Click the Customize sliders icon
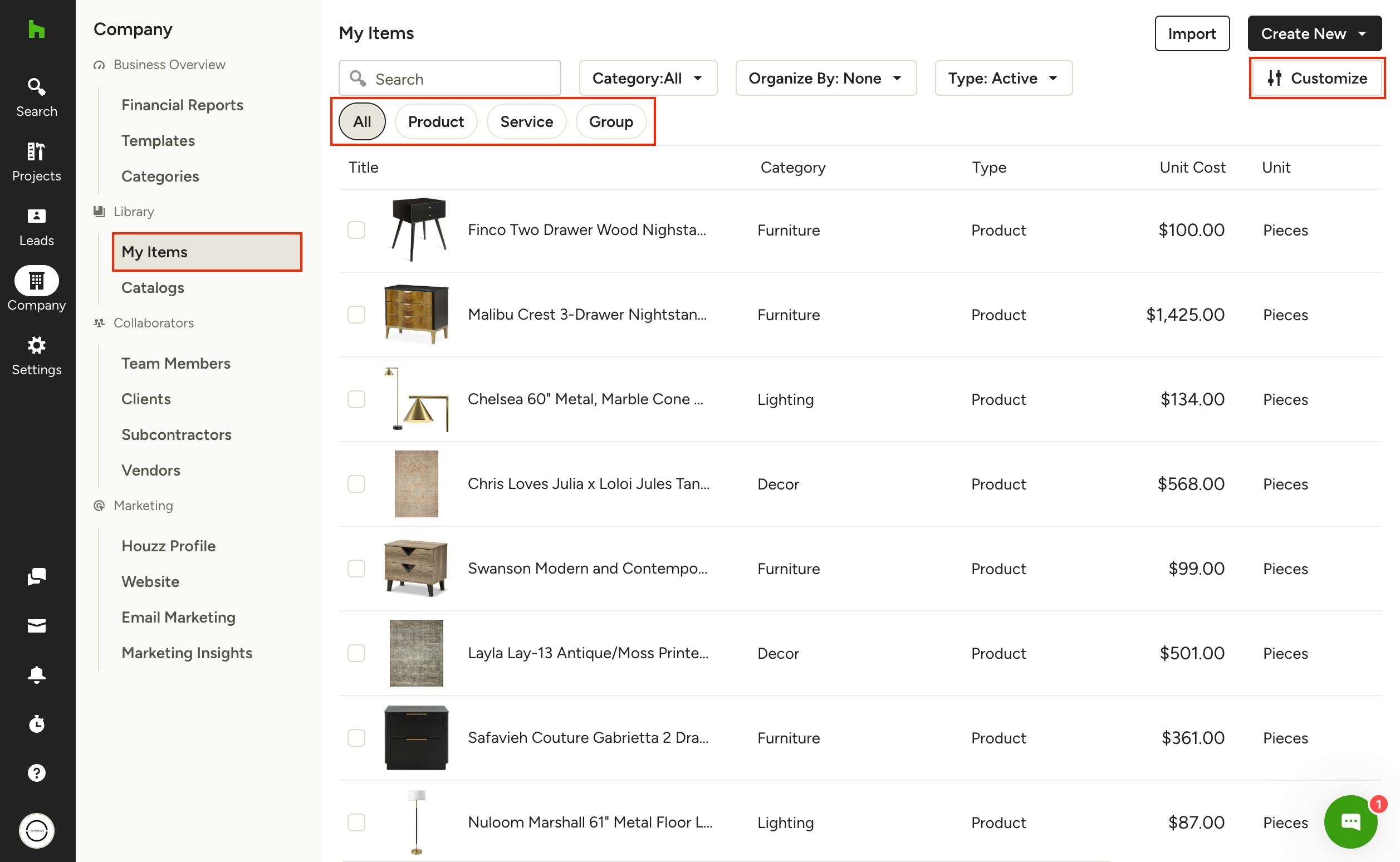Viewport: 1400px width, 862px height. [1275, 78]
